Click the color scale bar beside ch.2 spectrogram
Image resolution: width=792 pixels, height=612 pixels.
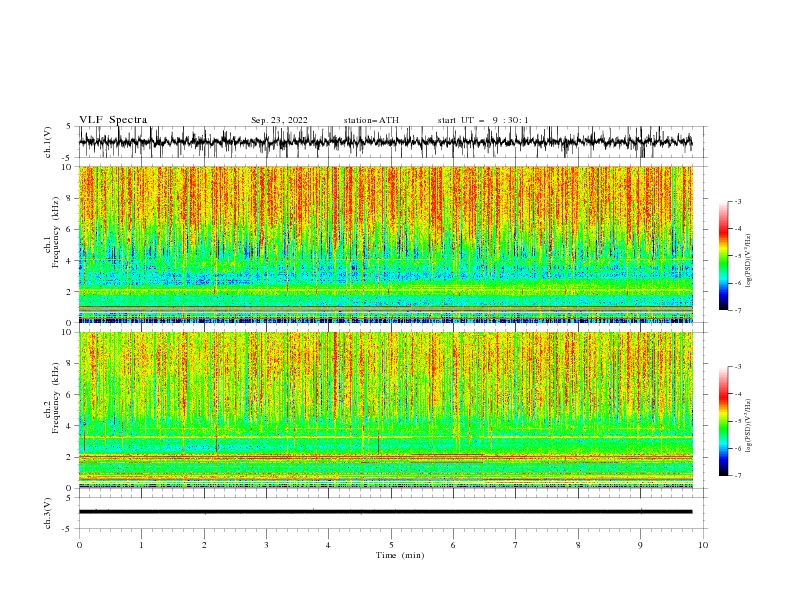coord(723,421)
